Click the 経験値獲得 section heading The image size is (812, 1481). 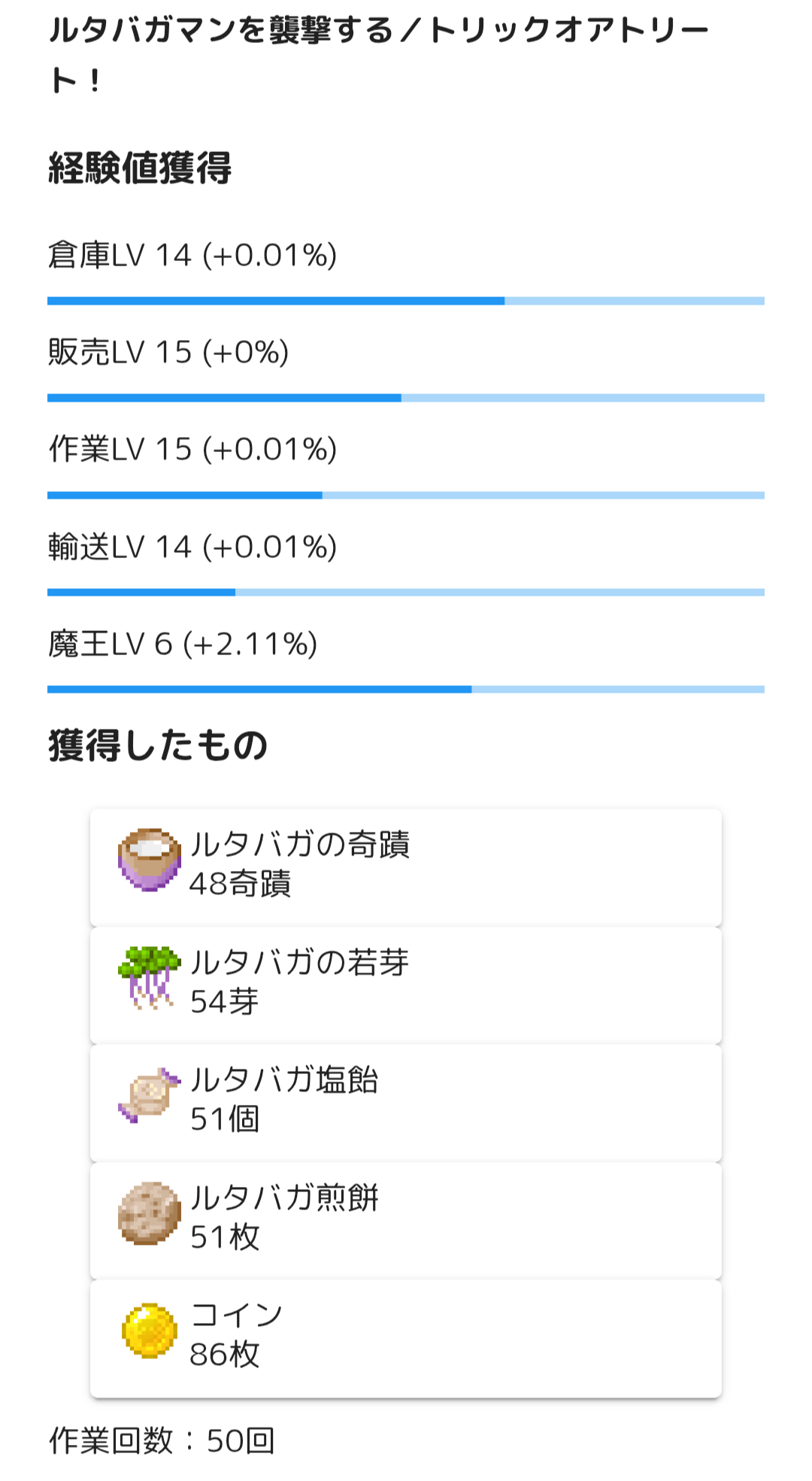tap(140, 168)
